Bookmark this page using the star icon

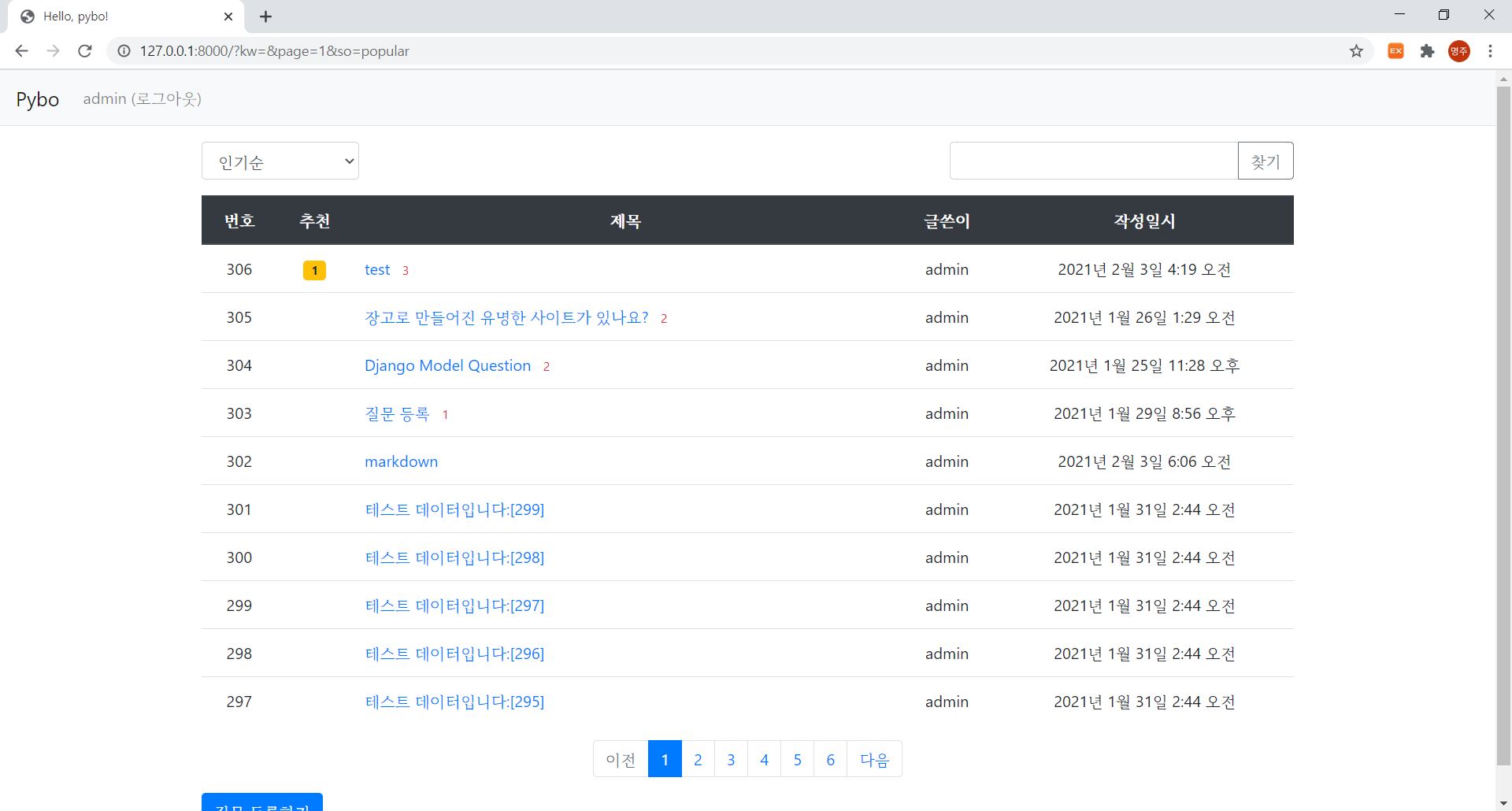click(1356, 50)
